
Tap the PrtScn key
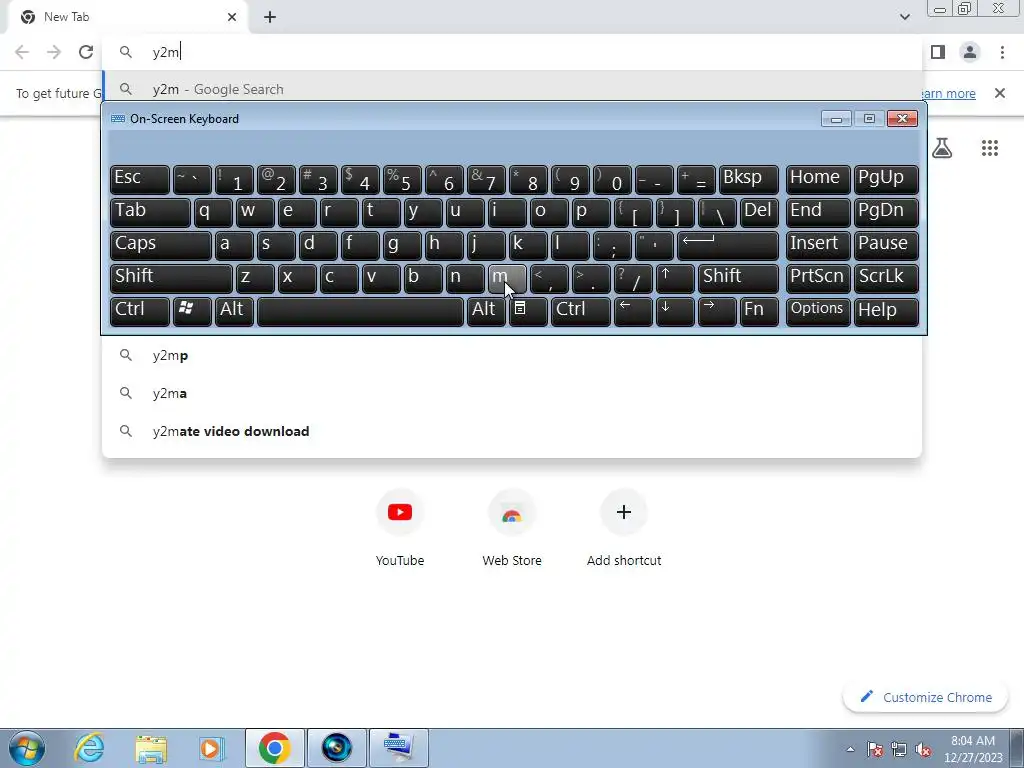coord(818,278)
